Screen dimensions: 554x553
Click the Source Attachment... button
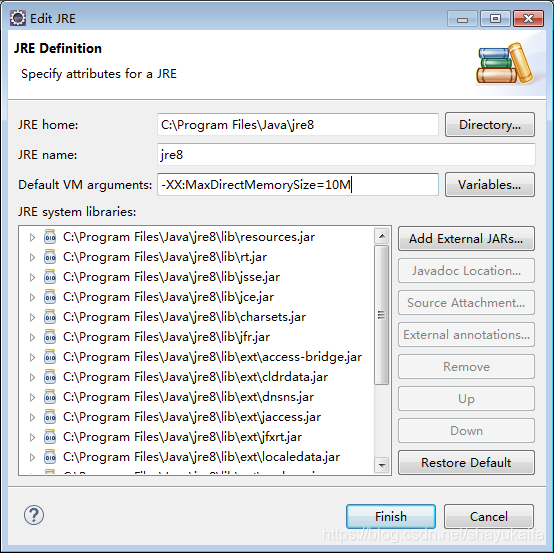(466, 302)
